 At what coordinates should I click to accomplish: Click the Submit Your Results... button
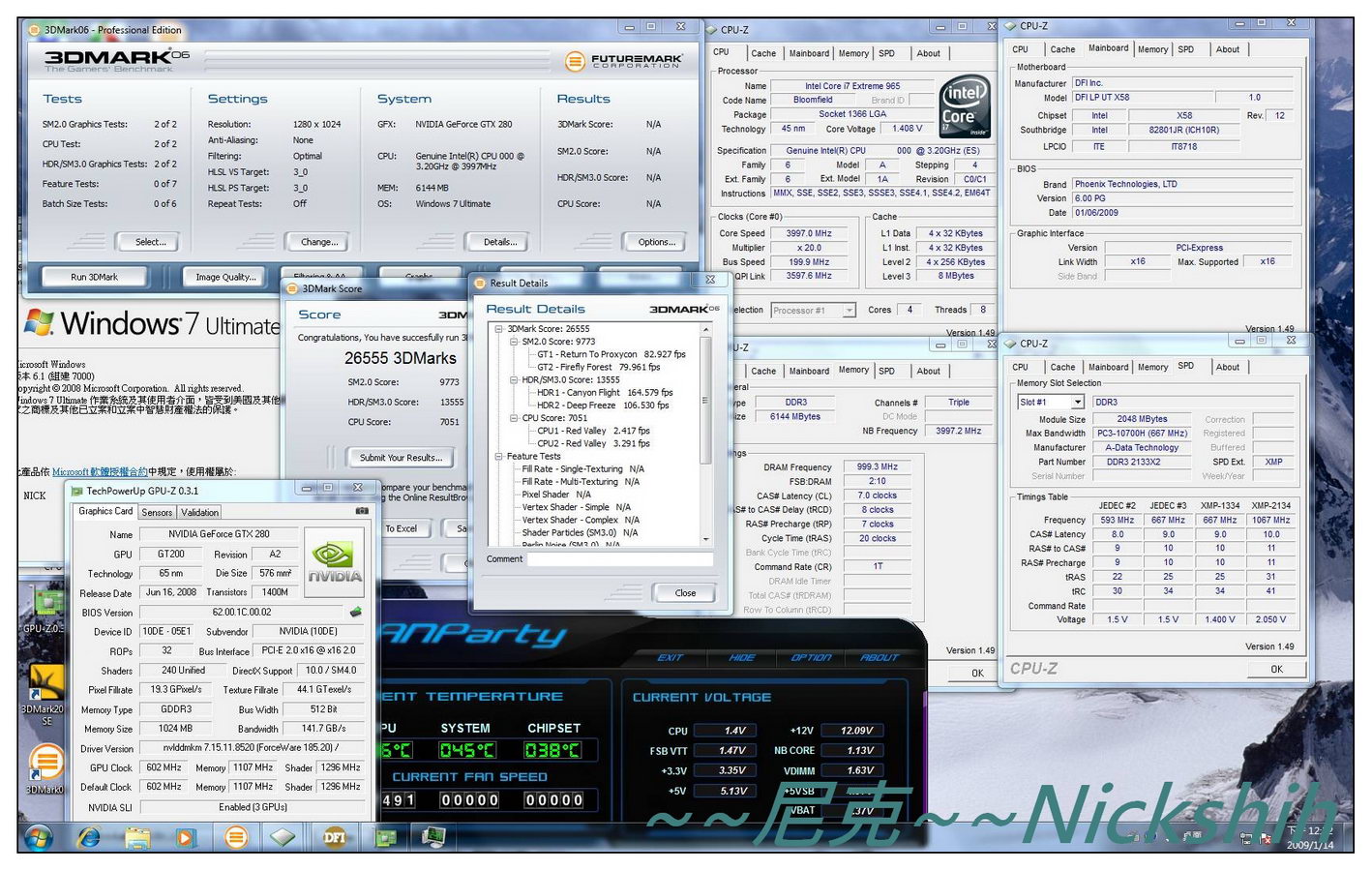401,458
